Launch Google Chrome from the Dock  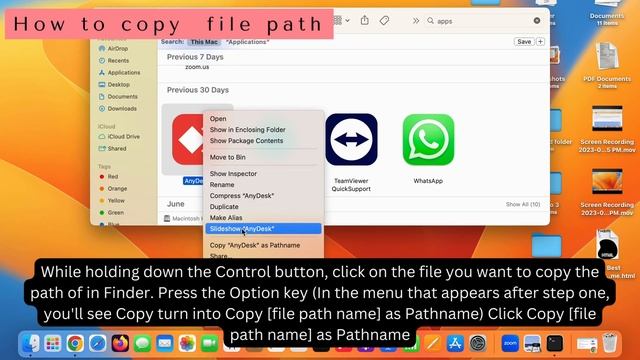pos(75,344)
